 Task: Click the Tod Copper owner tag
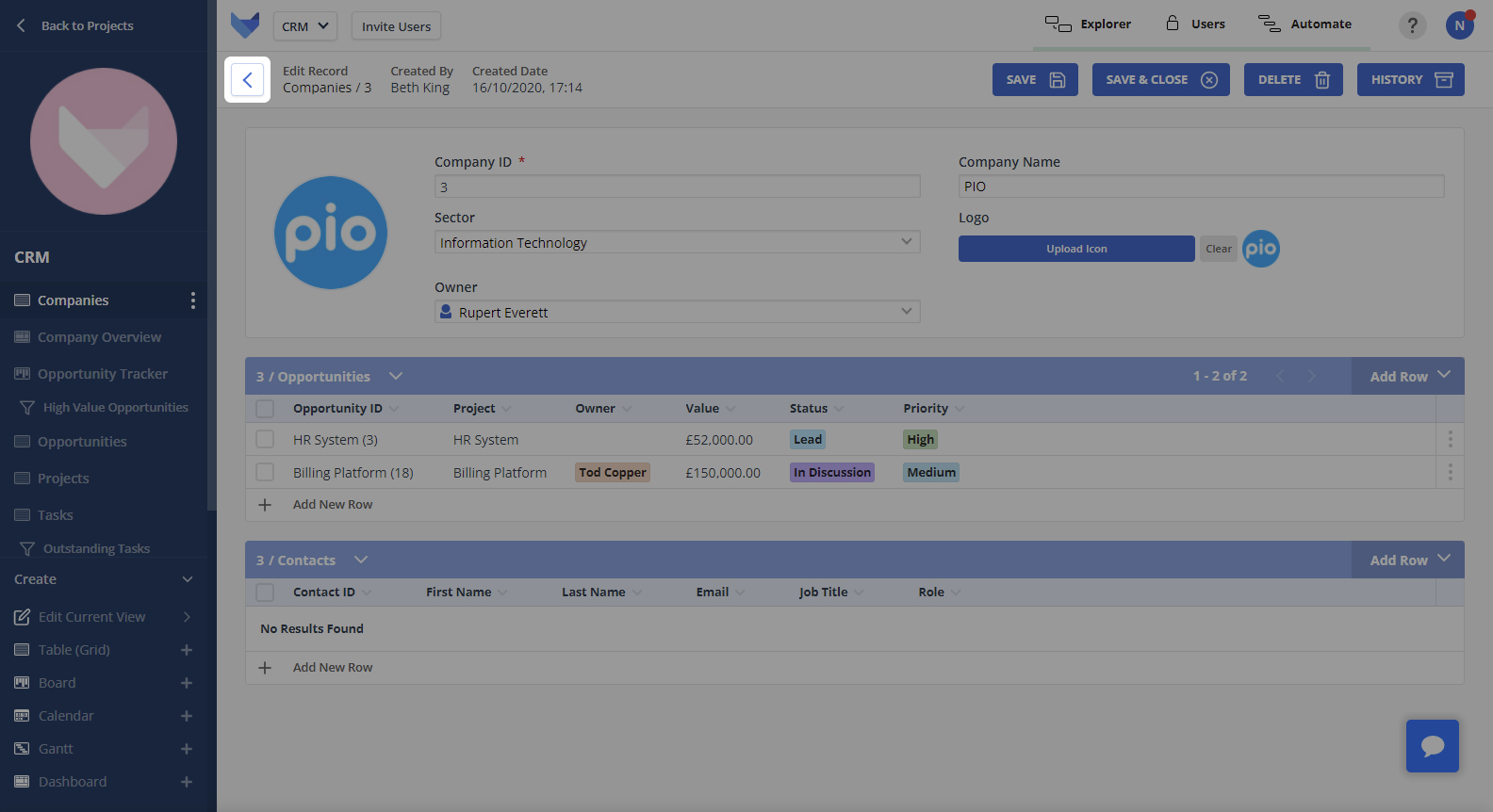point(613,473)
